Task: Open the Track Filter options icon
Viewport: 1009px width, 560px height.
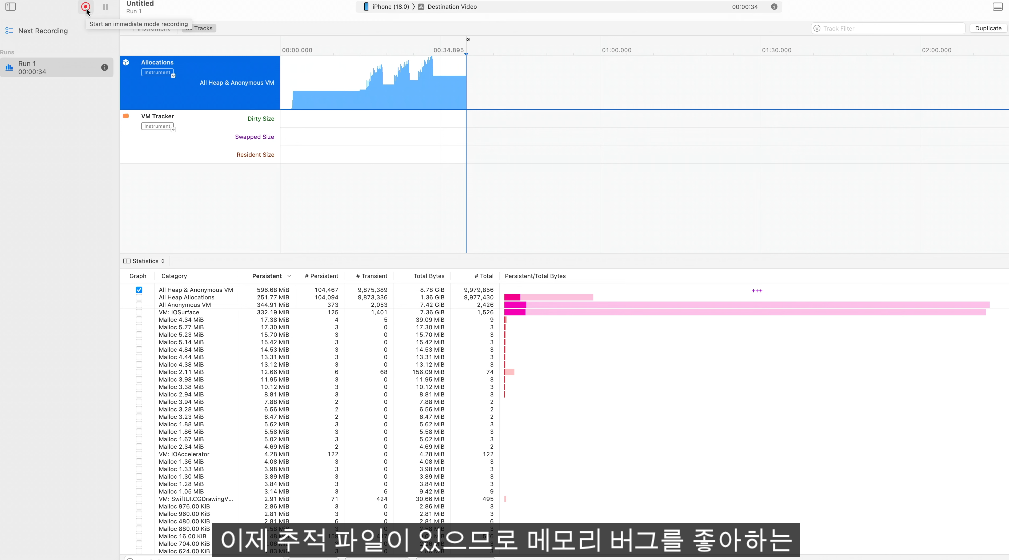Action: [817, 28]
